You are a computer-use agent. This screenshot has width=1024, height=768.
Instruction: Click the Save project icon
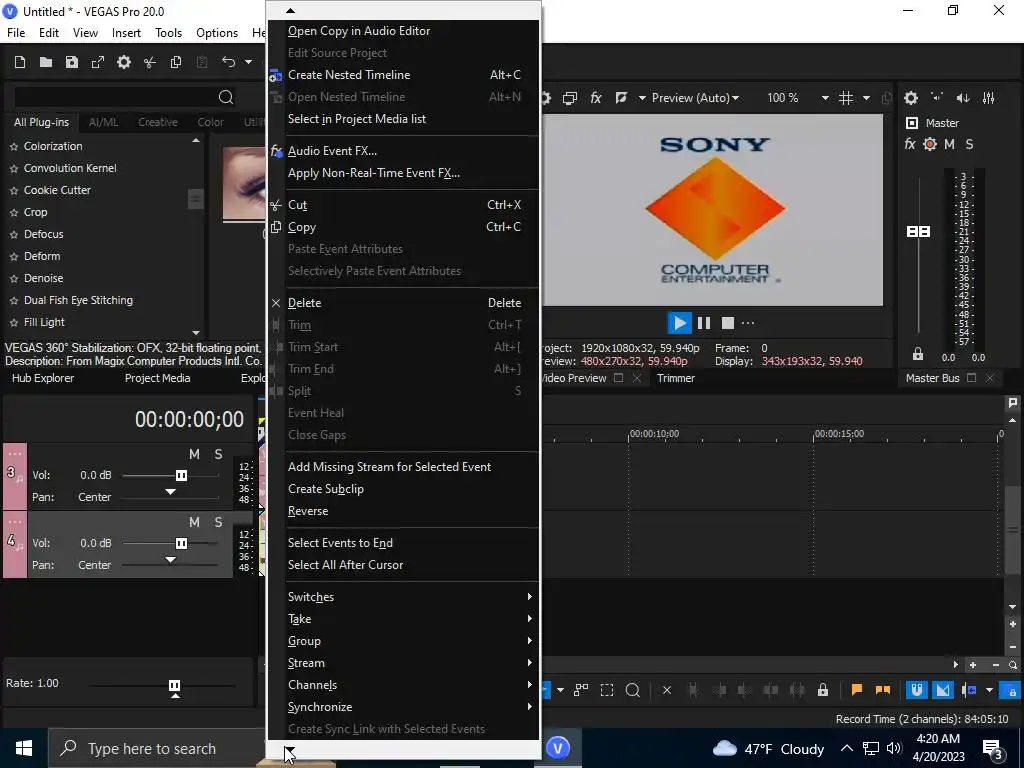point(72,62)
